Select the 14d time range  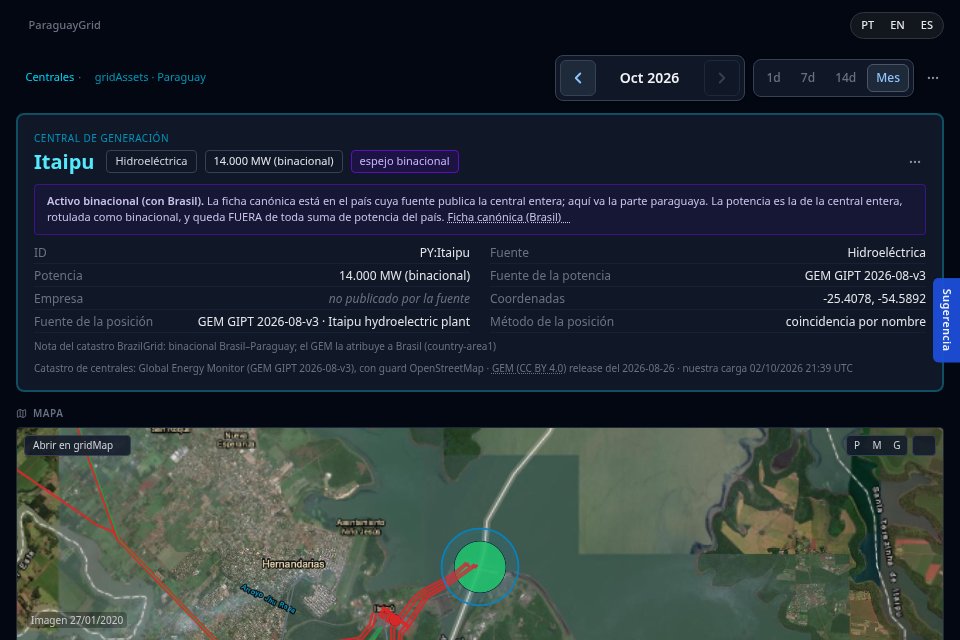click(x=846, y=78)
